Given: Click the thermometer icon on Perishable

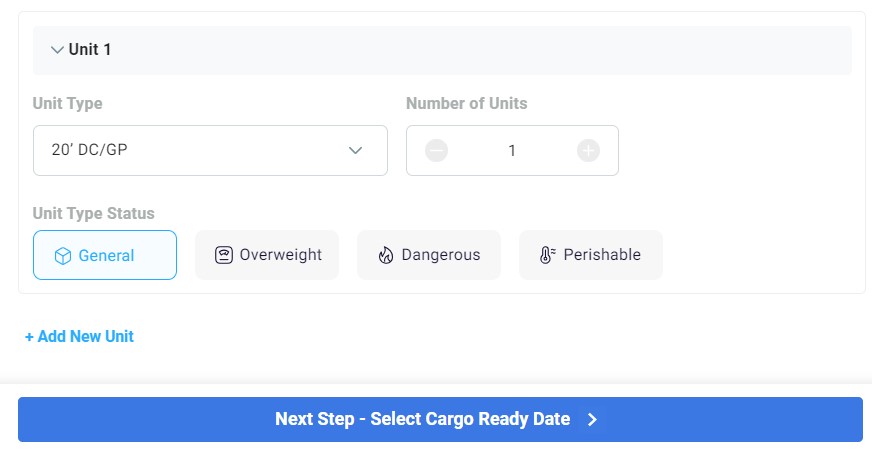Looking at the screenshot, I should click(547, 255).
